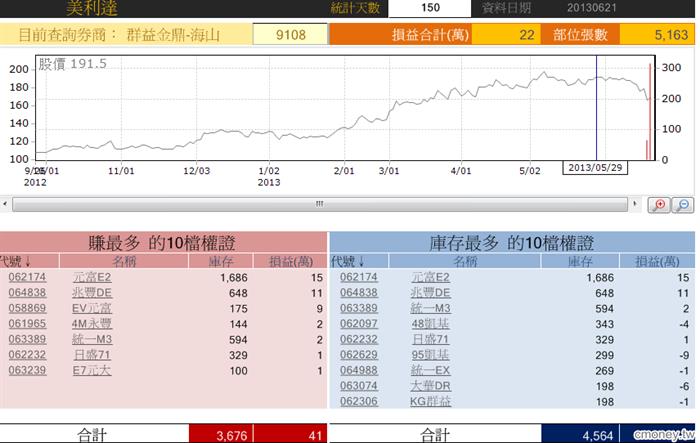The image size is (700, 443).
Task: Open the warrant code link 061965
Action: tap(27, 324)
